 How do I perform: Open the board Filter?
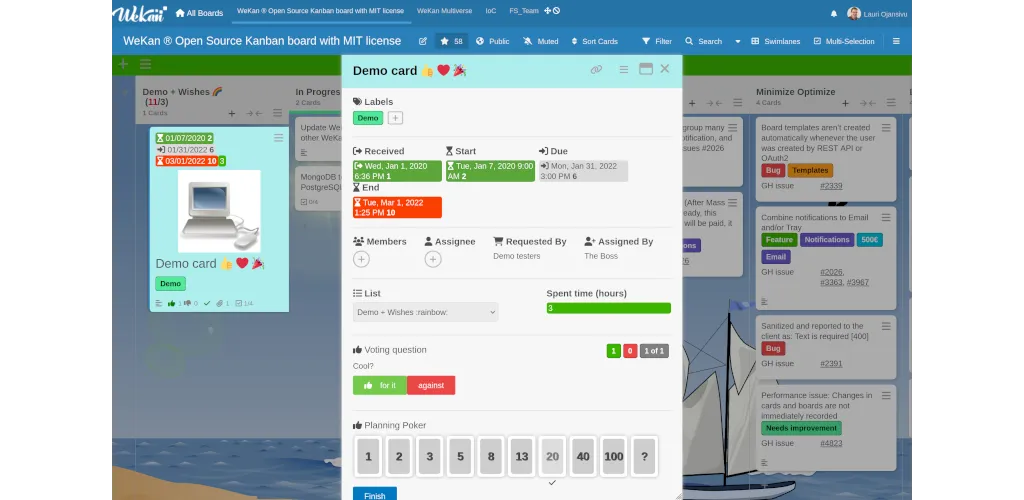point(657,41)
